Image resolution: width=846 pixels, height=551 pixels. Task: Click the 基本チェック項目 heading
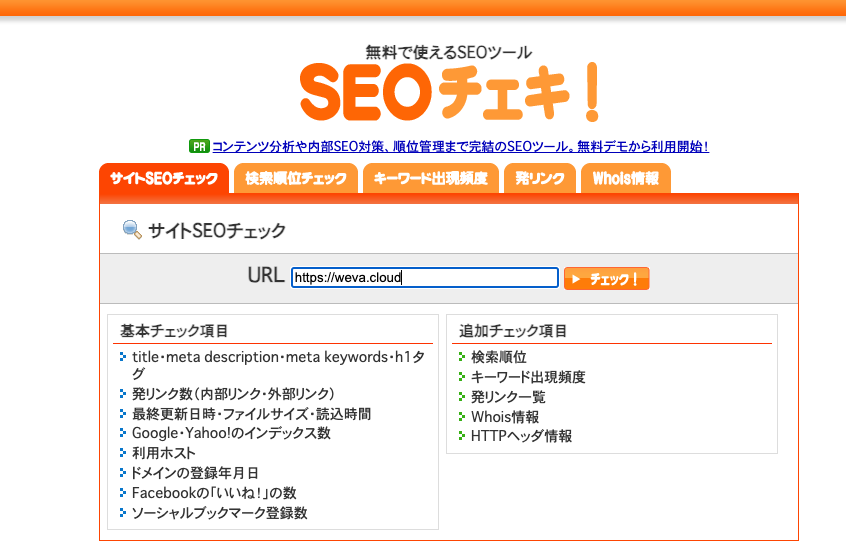coord(174,331)
